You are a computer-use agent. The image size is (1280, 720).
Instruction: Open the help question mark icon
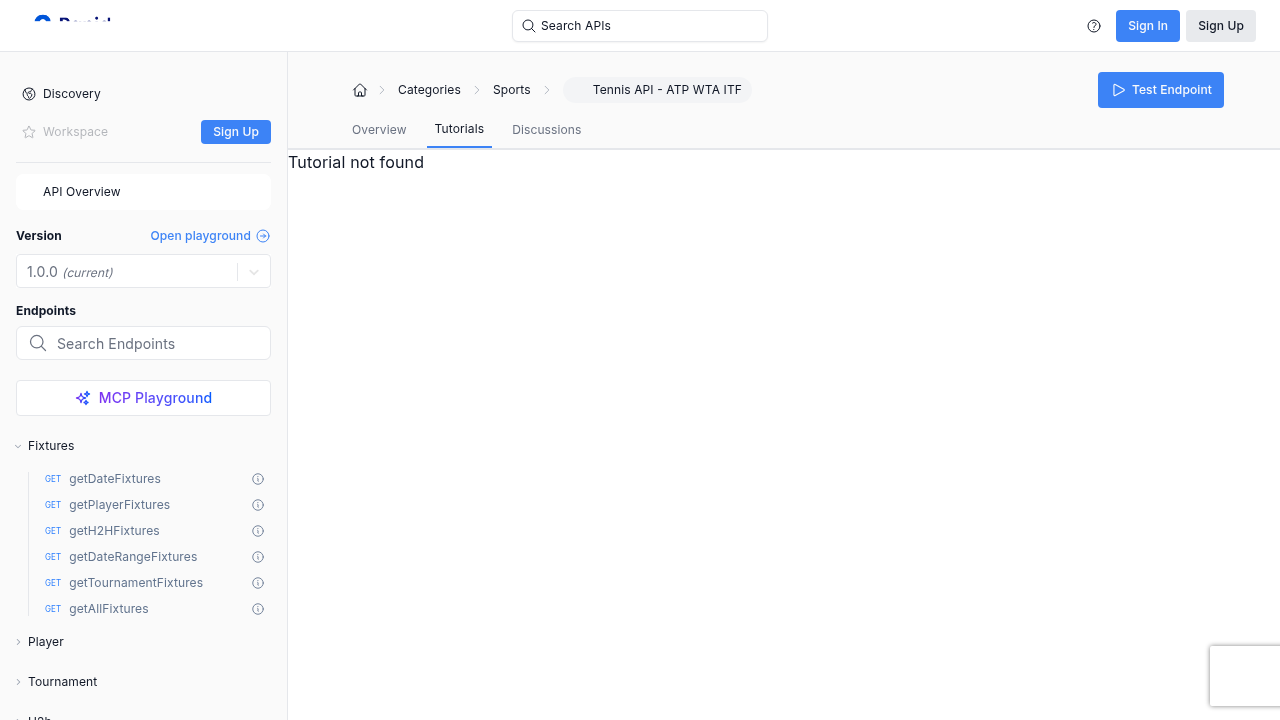tap(1094, 26)
